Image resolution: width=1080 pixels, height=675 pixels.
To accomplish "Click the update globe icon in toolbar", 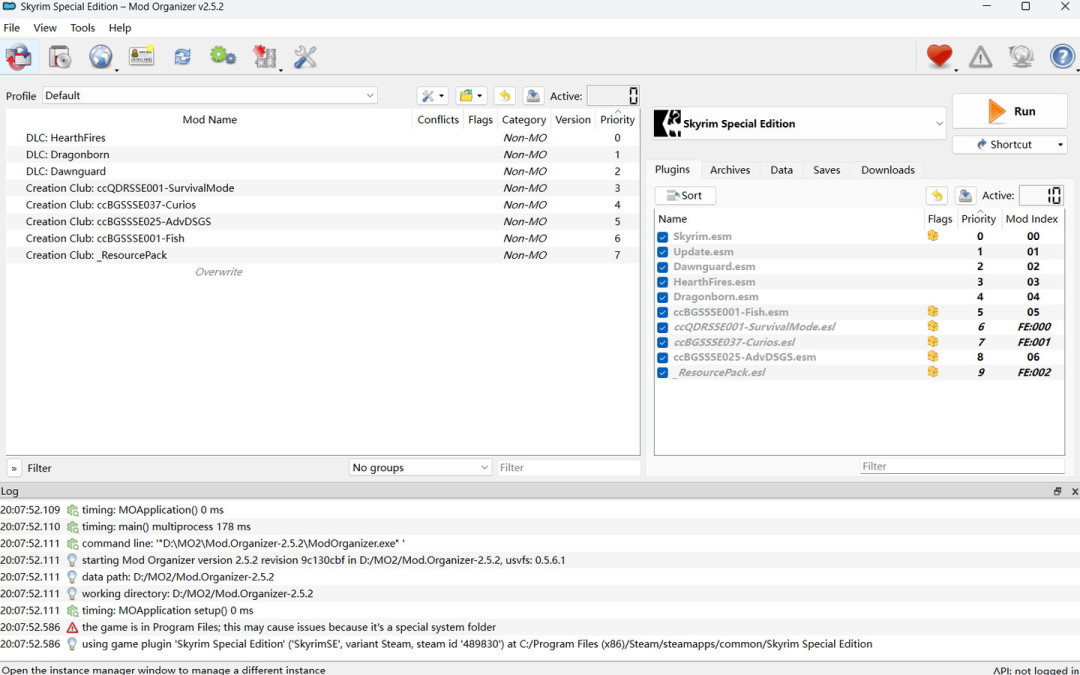I will (1021, 56).
